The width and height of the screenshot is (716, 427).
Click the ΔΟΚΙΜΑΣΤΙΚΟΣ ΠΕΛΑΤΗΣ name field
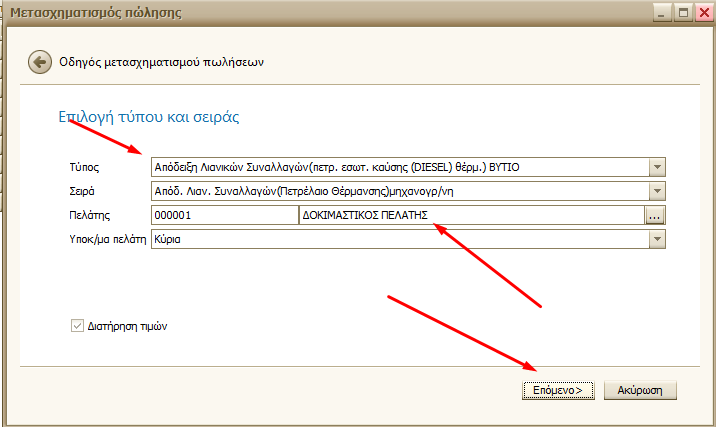tap(470, 215)
